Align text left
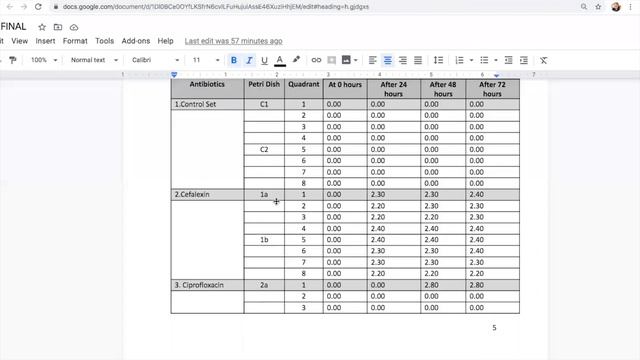640x360 pixels. point(372,60)
